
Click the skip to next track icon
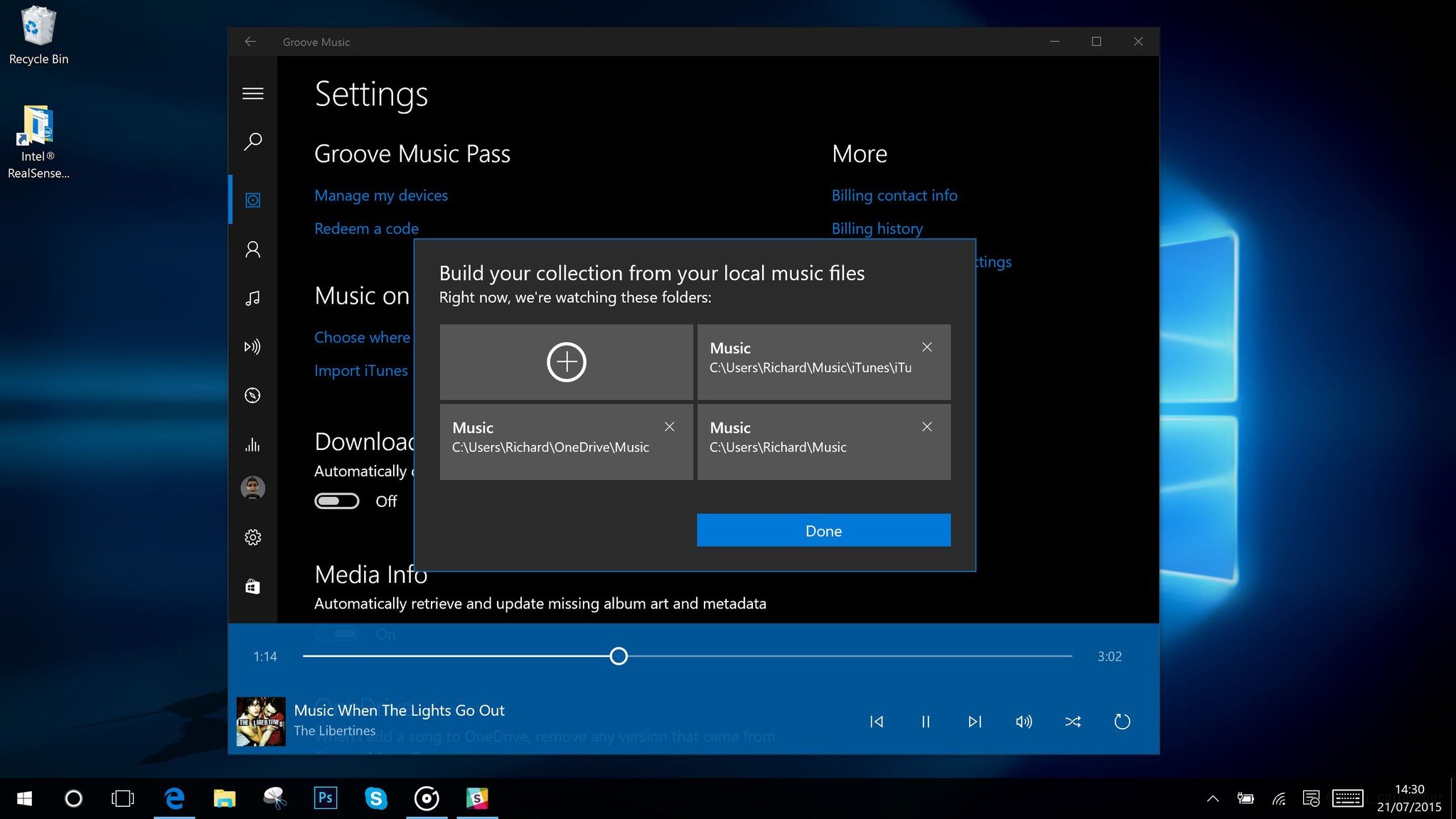click(x=974, y=721)
